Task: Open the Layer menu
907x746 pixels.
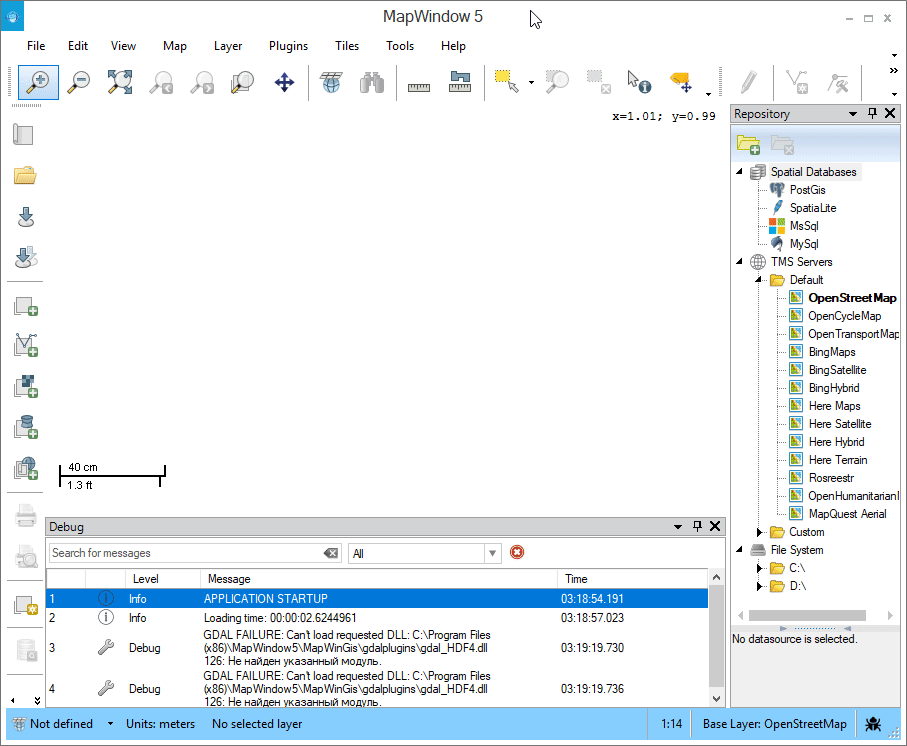Action: click(x=228, y=46)
